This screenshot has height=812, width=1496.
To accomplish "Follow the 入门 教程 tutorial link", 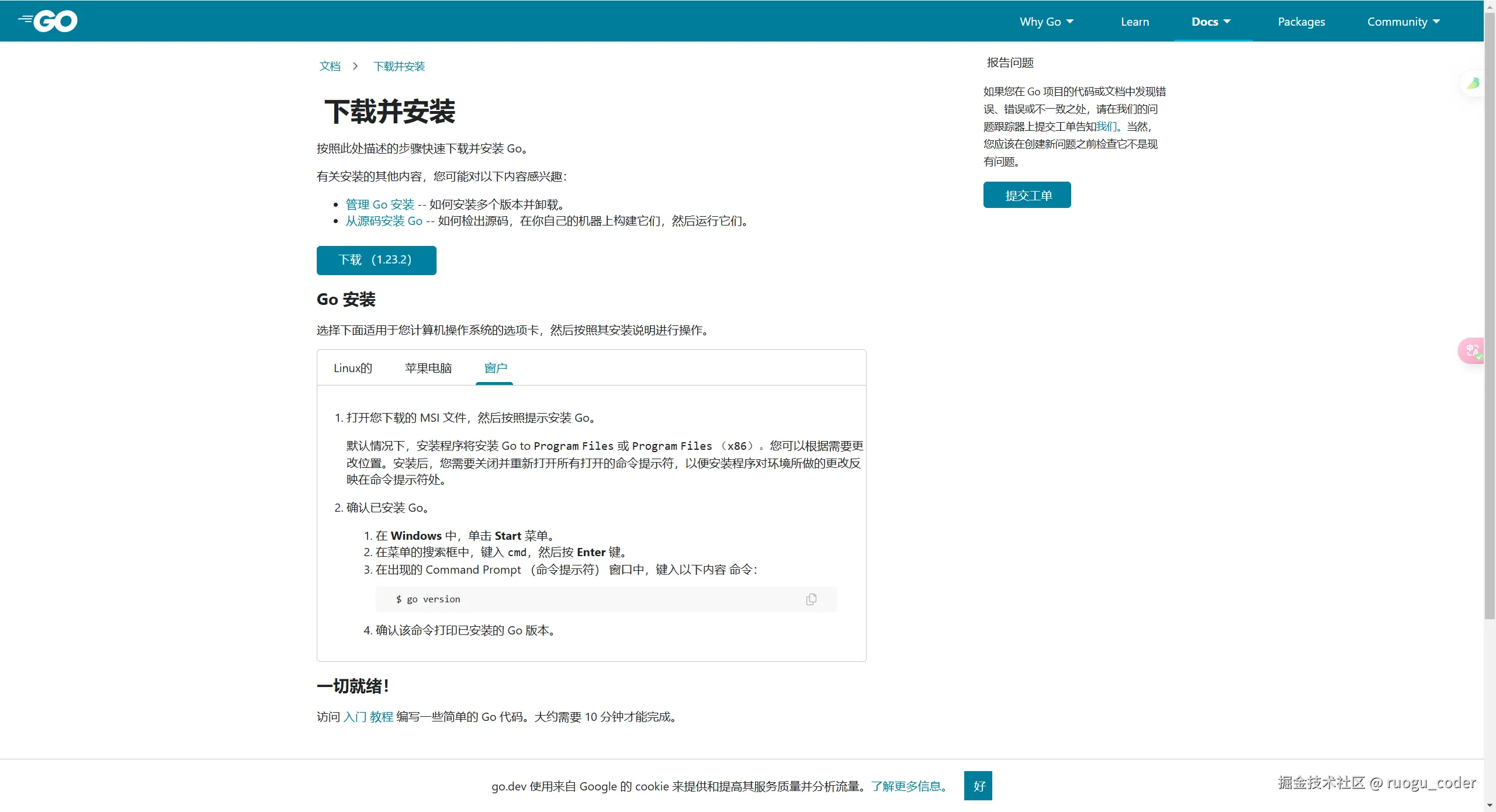I will tap(368, 717).
